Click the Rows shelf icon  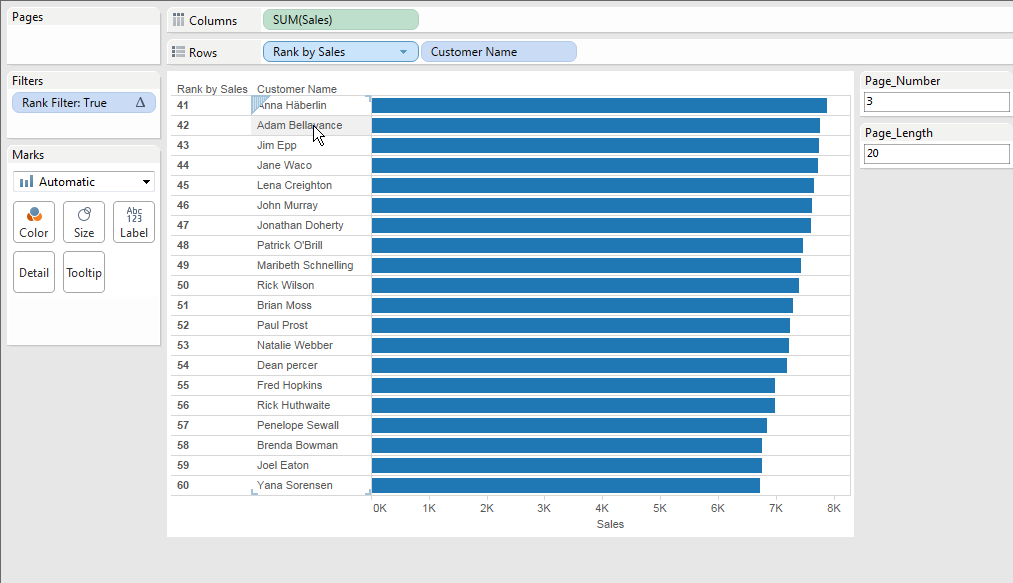point(179,52)
